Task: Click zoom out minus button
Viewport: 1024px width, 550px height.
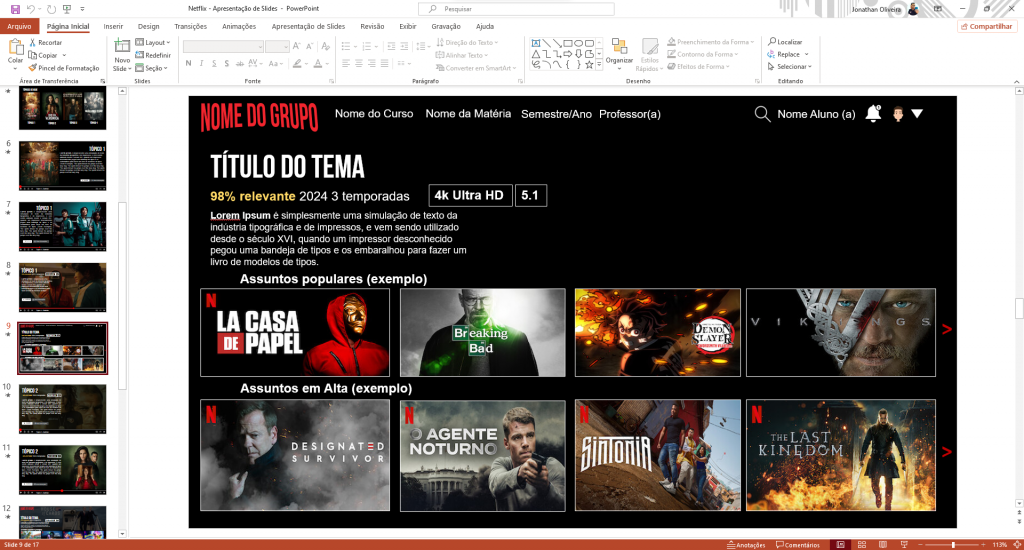Action: (921, 545)
